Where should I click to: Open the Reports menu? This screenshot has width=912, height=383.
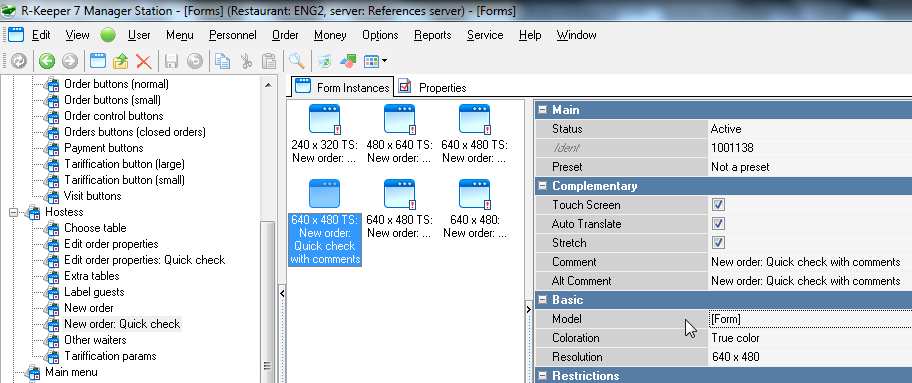coord(433,35)
